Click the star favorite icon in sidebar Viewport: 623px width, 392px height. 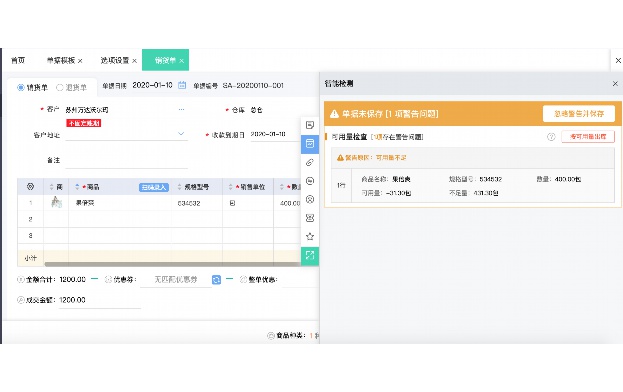click(310, 236)
